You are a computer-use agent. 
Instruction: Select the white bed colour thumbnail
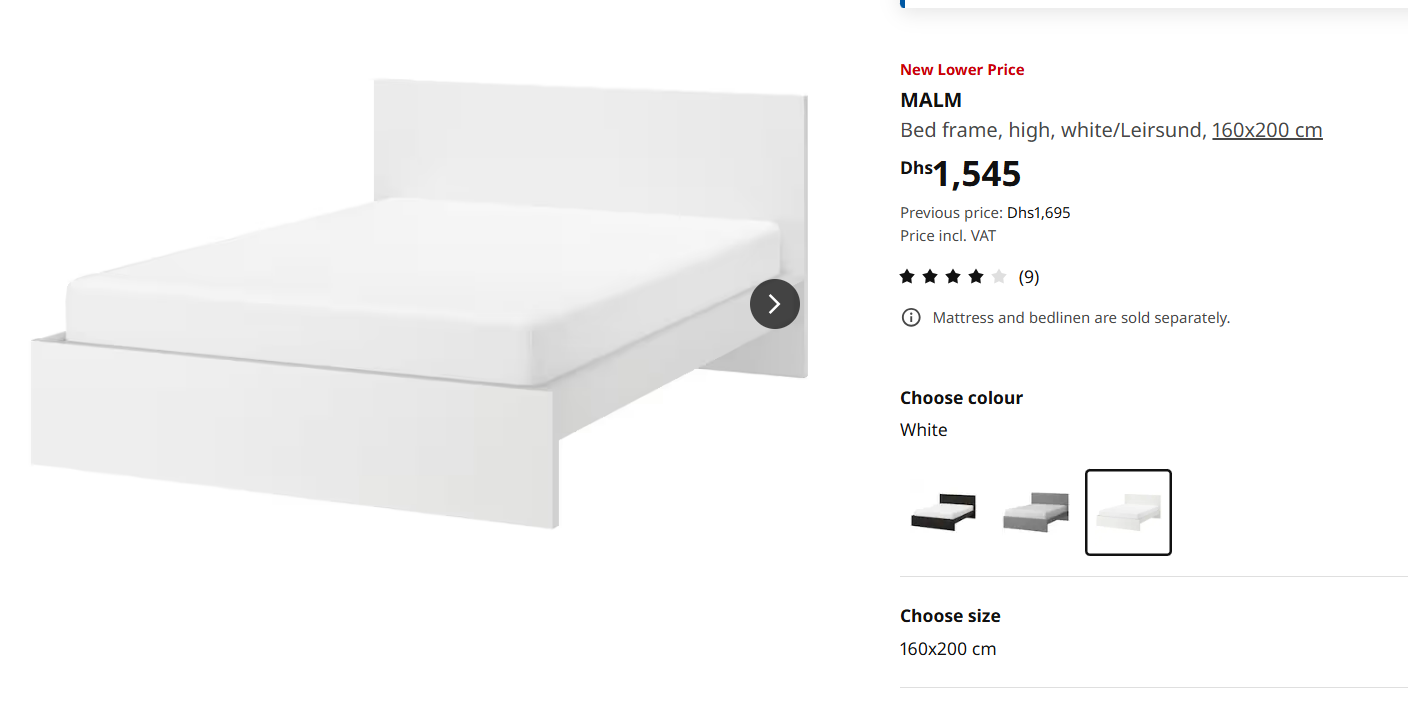coord(1128,512)
